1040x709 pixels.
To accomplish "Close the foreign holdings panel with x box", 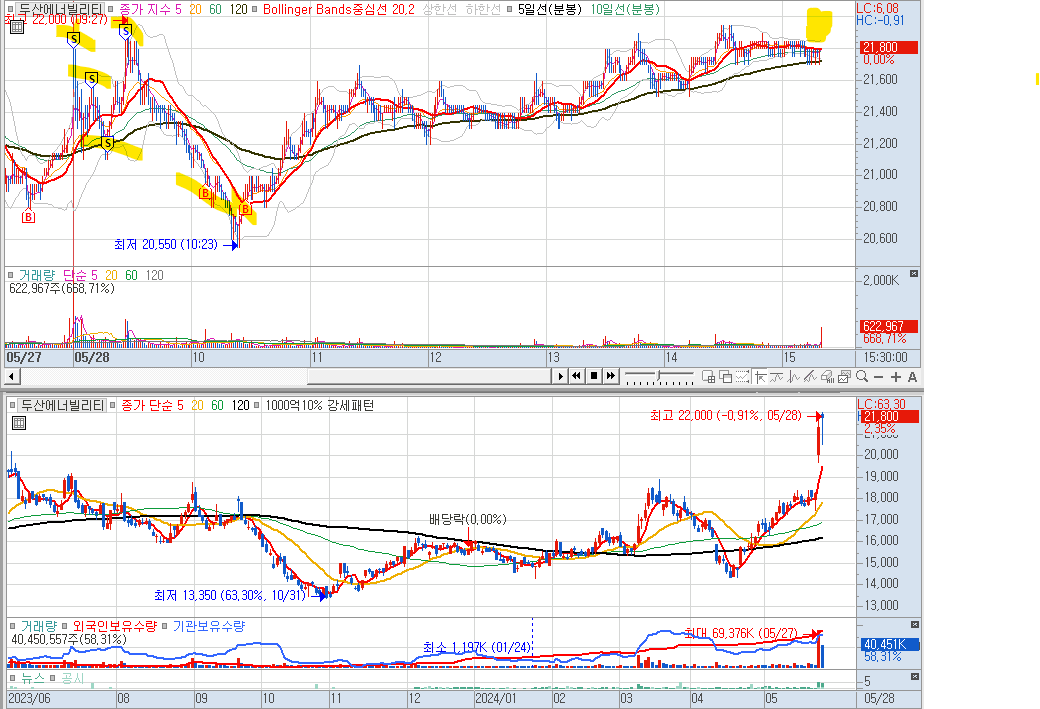I will point(915,624).
